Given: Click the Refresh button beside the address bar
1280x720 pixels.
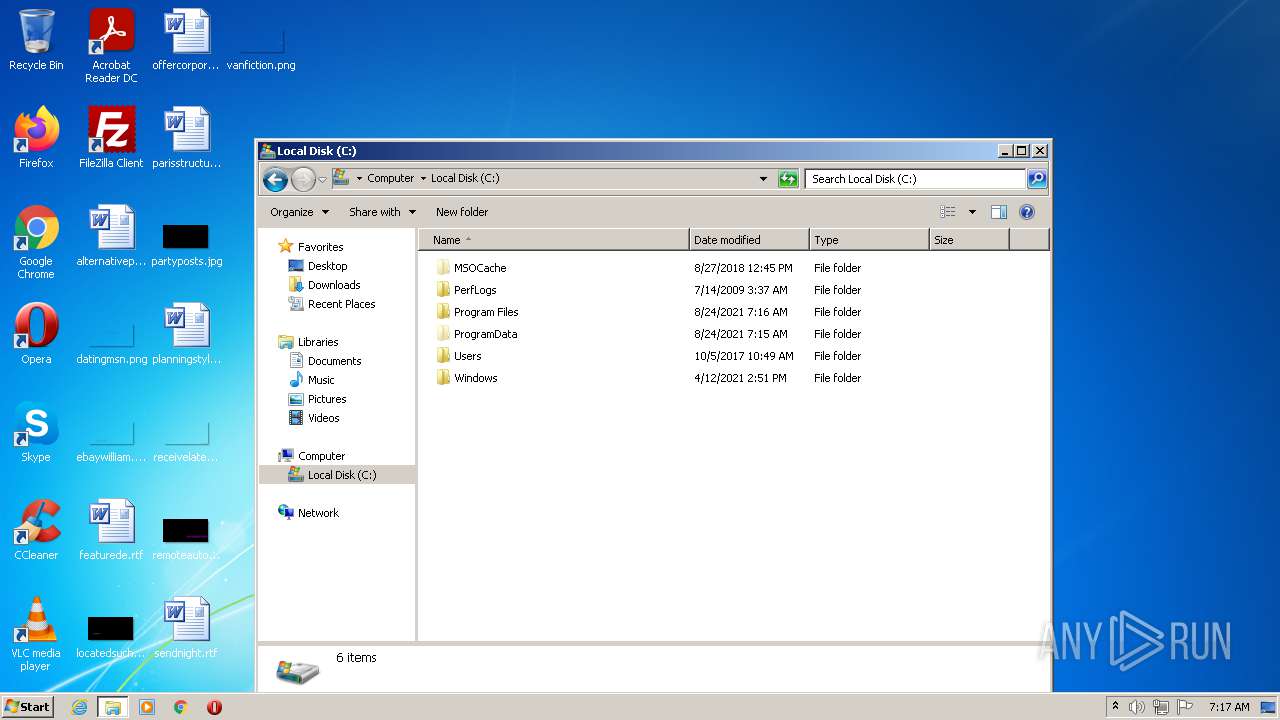Looking at the screenshot, I should coord(789,179).
